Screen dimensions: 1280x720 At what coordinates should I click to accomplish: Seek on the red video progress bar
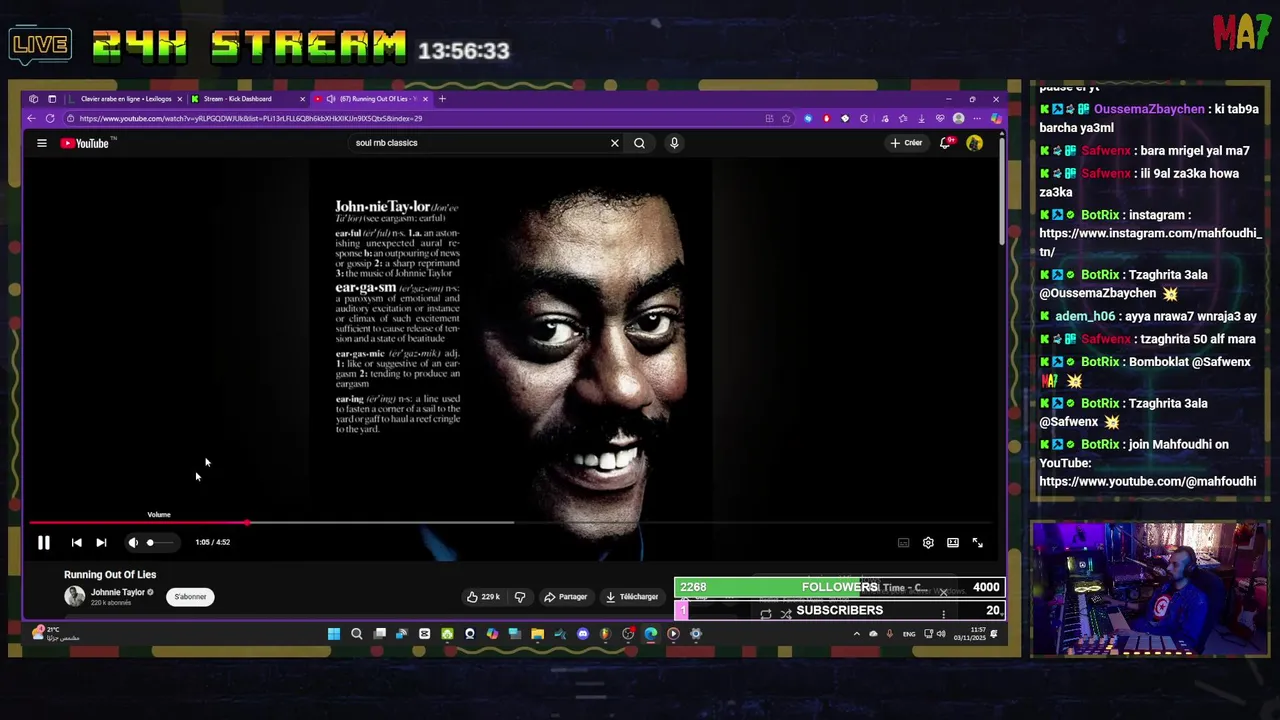coord(512,522)
